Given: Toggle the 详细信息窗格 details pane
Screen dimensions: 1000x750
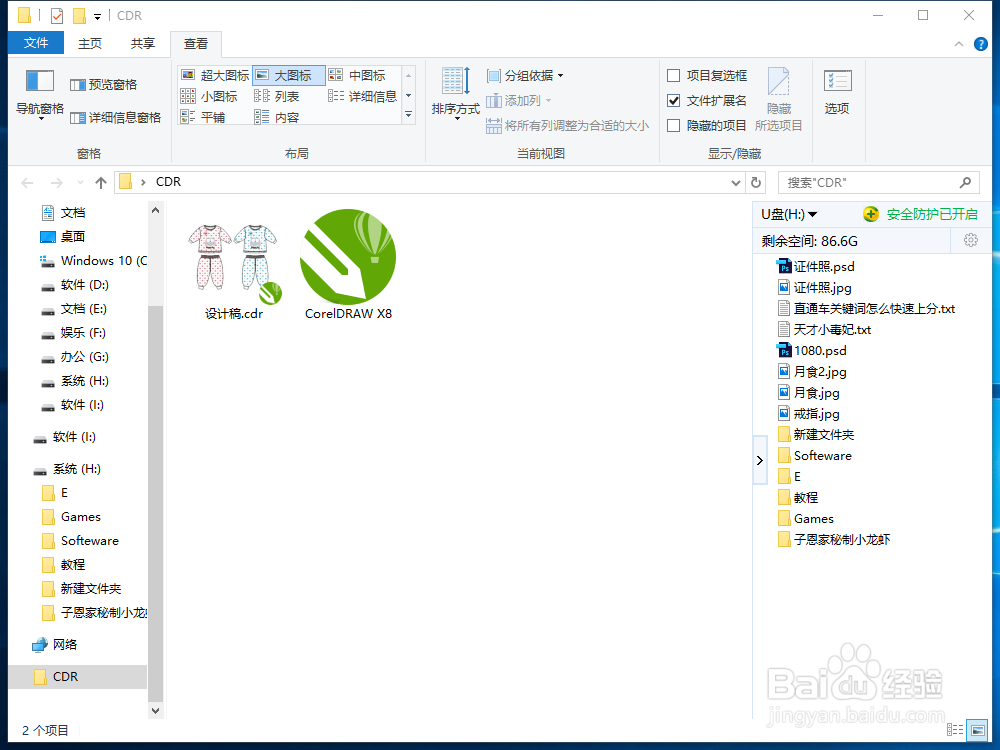Looking at the screenshot, I should (x=115, y=117).
